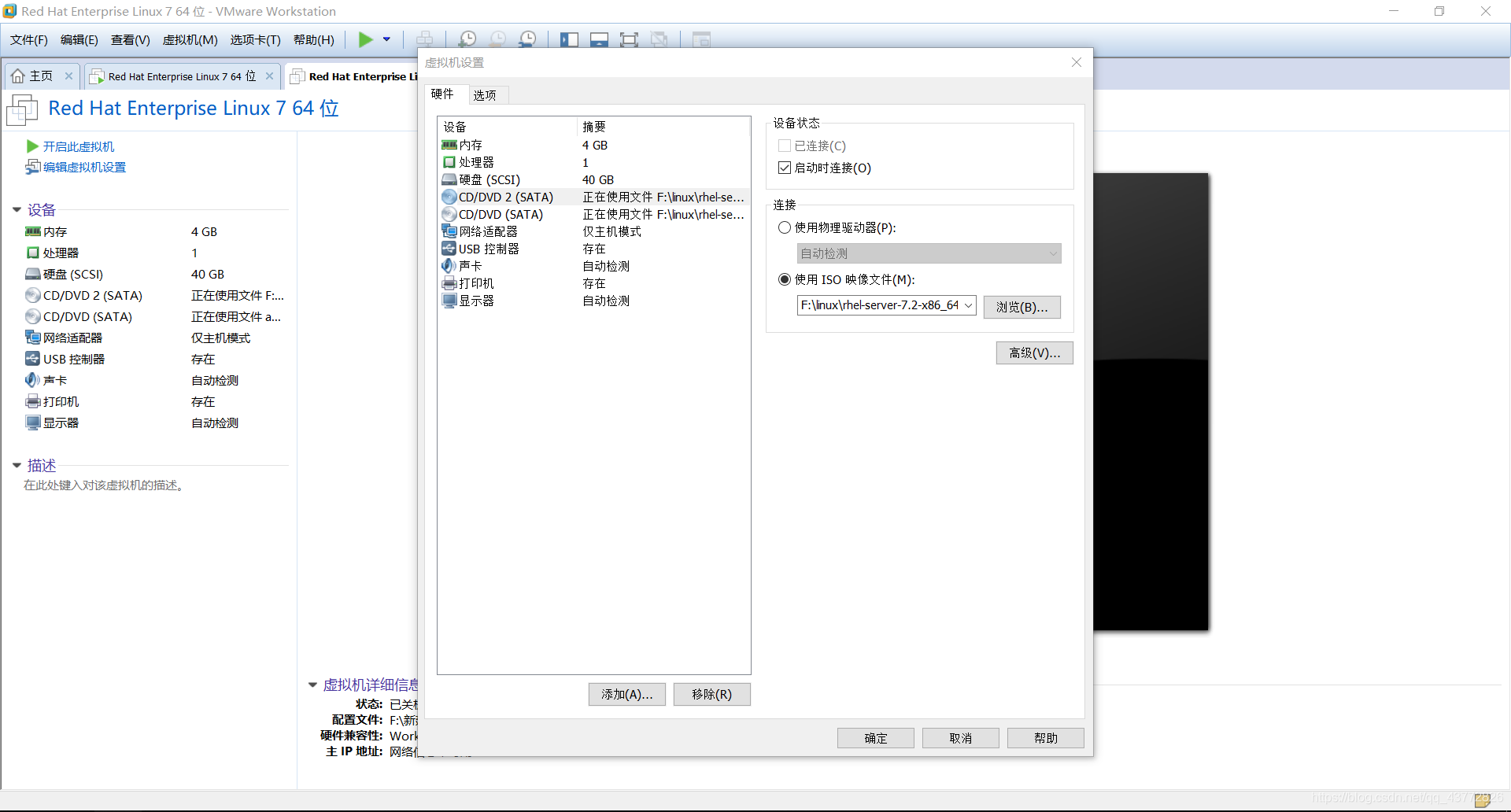Click the black VM screen thumbnail
This screenshot has width=1511, height=812.
[1151, 401]
